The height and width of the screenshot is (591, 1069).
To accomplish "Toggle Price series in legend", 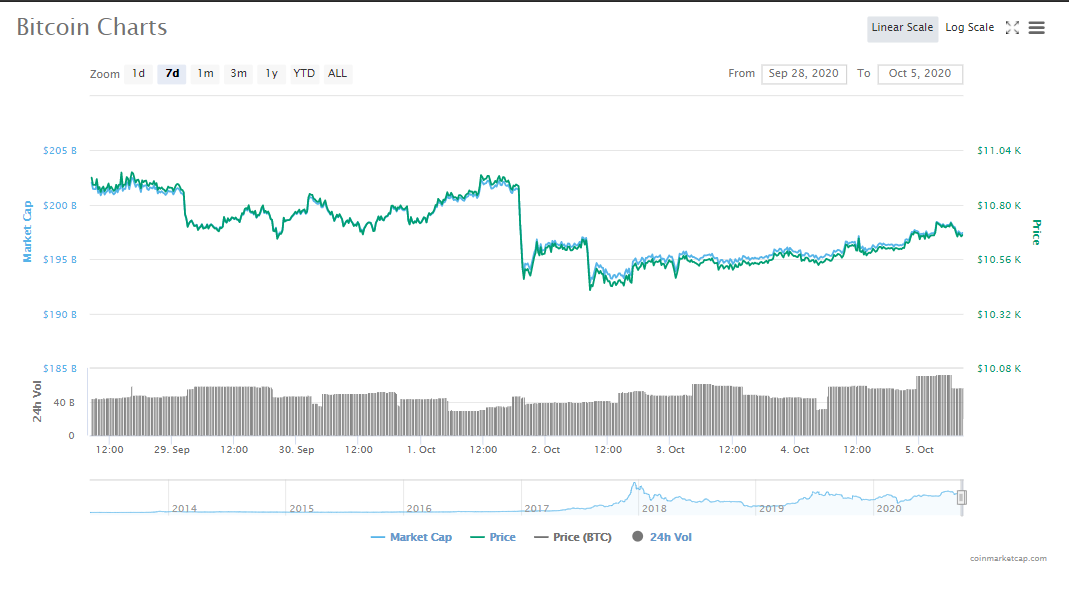I will coord(493,537).
